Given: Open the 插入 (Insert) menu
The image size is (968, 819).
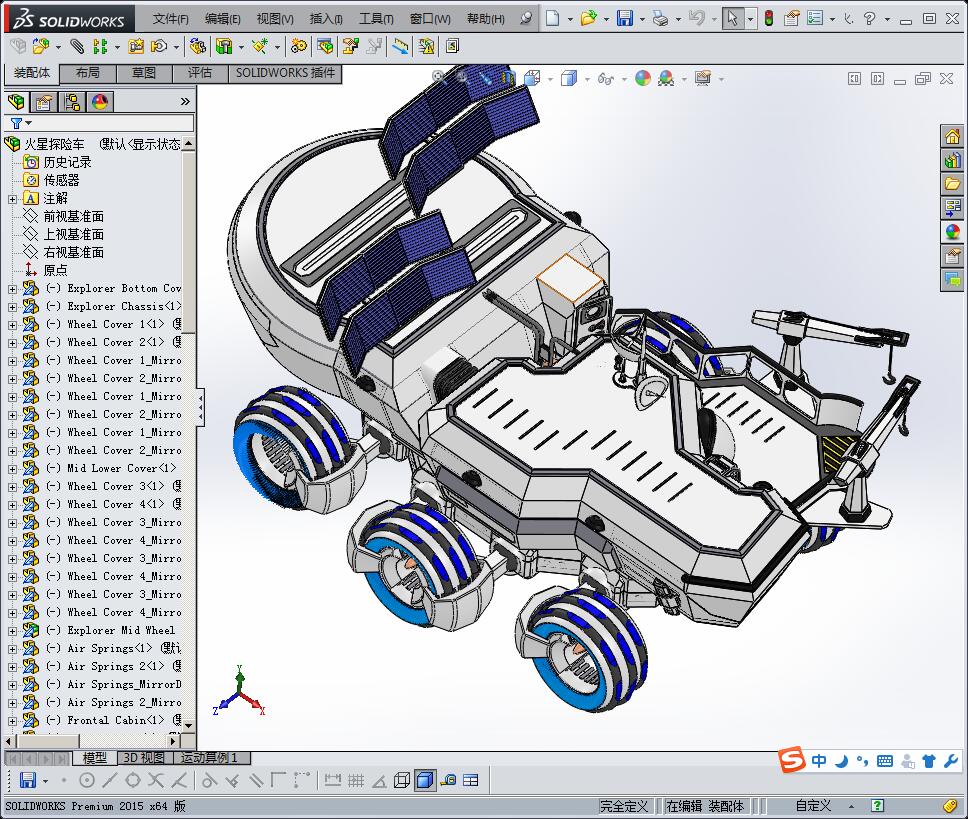Looking at the screenshot, I should click(326, 19).
